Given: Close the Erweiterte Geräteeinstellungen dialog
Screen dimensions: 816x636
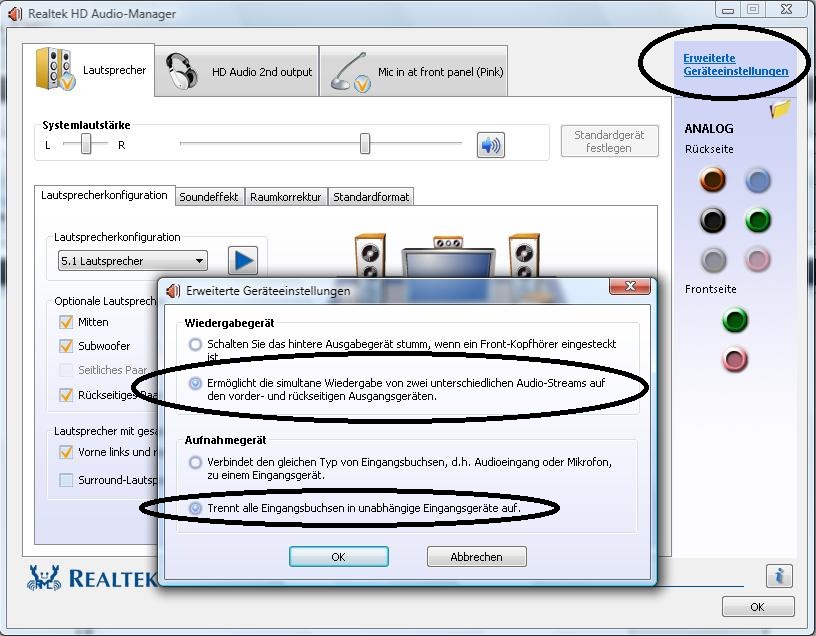Looking at the screenshot, I should 630,286.
